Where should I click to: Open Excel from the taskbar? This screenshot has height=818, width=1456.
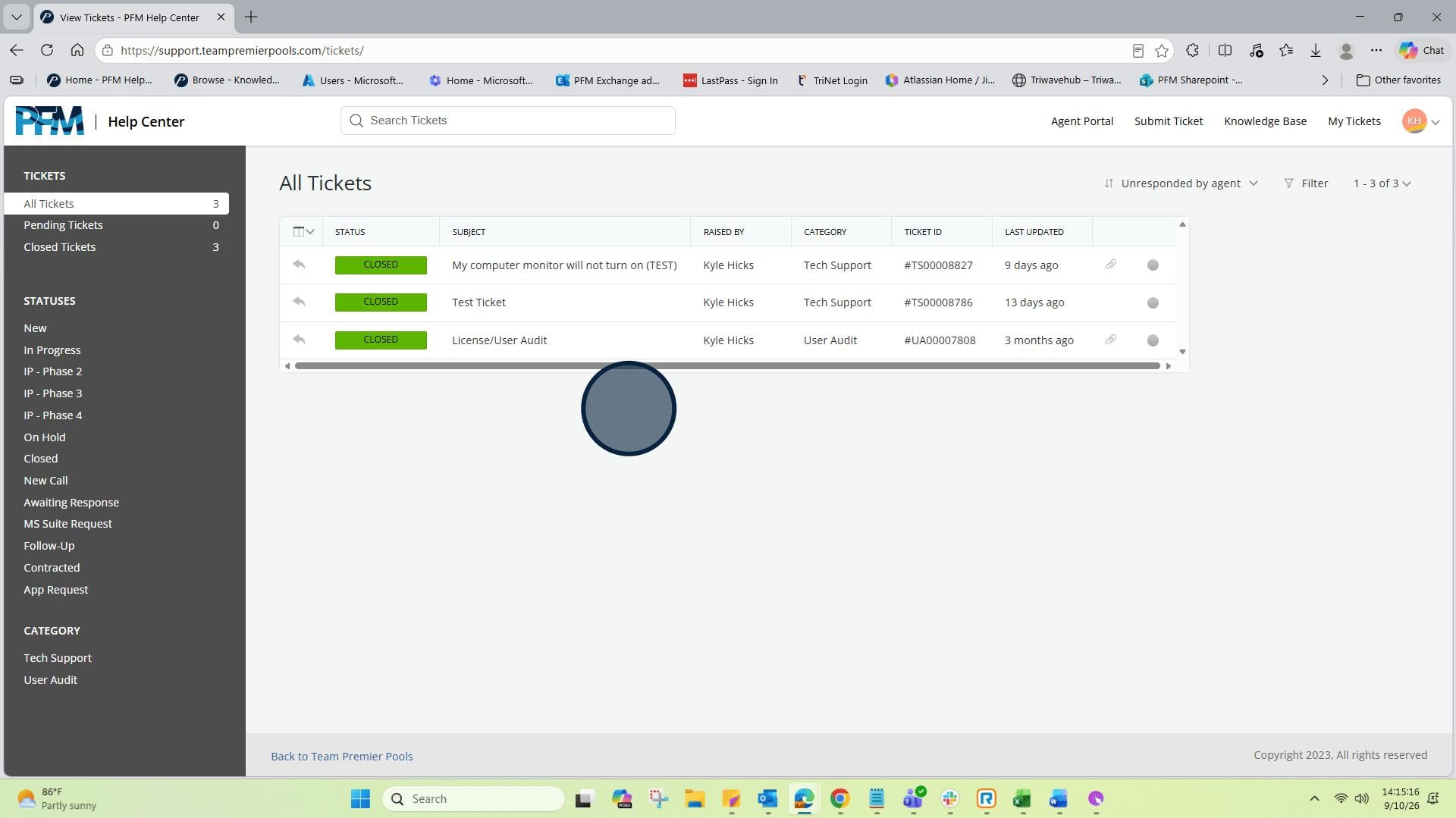1022,798
